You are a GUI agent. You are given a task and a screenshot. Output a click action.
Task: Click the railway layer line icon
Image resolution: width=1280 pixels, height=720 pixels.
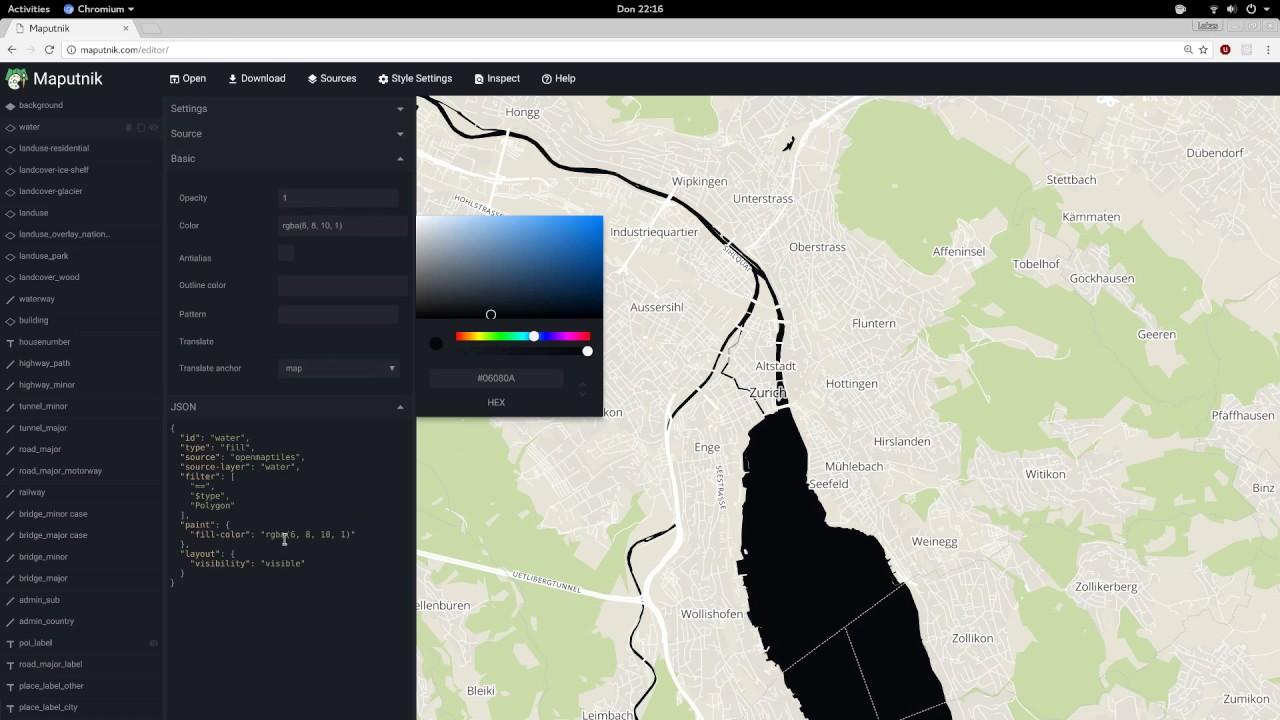coord(10,493)
